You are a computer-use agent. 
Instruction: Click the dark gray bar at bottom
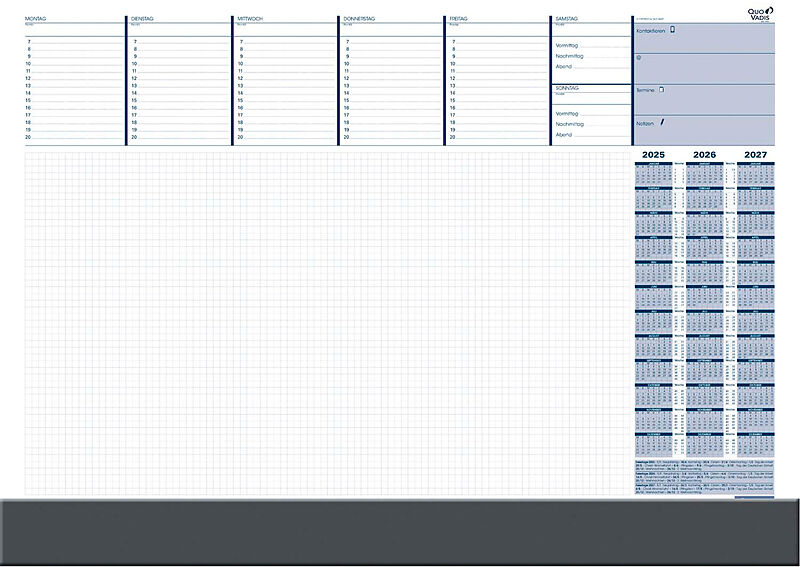(x=400, y=530)
